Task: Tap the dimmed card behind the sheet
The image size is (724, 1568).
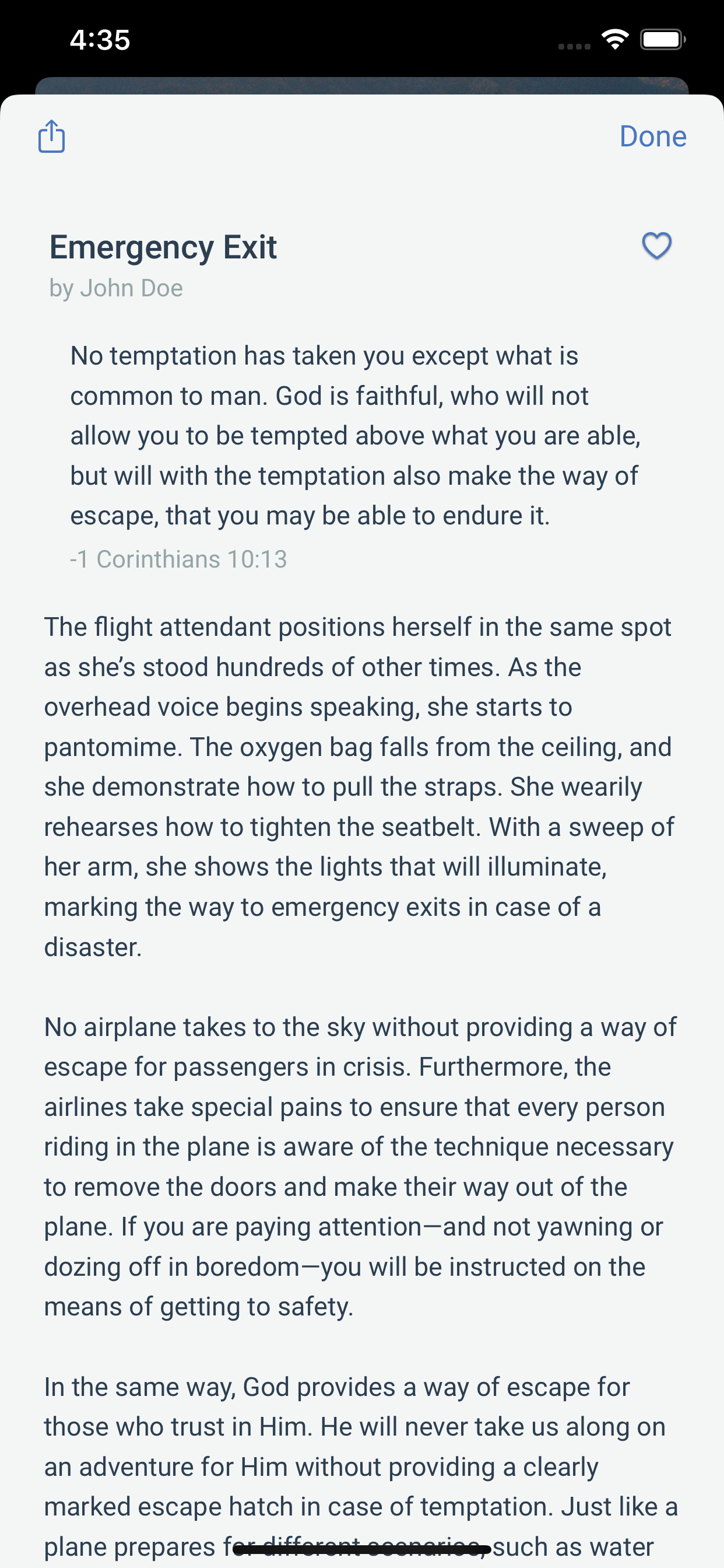Action: coord(362,85)
